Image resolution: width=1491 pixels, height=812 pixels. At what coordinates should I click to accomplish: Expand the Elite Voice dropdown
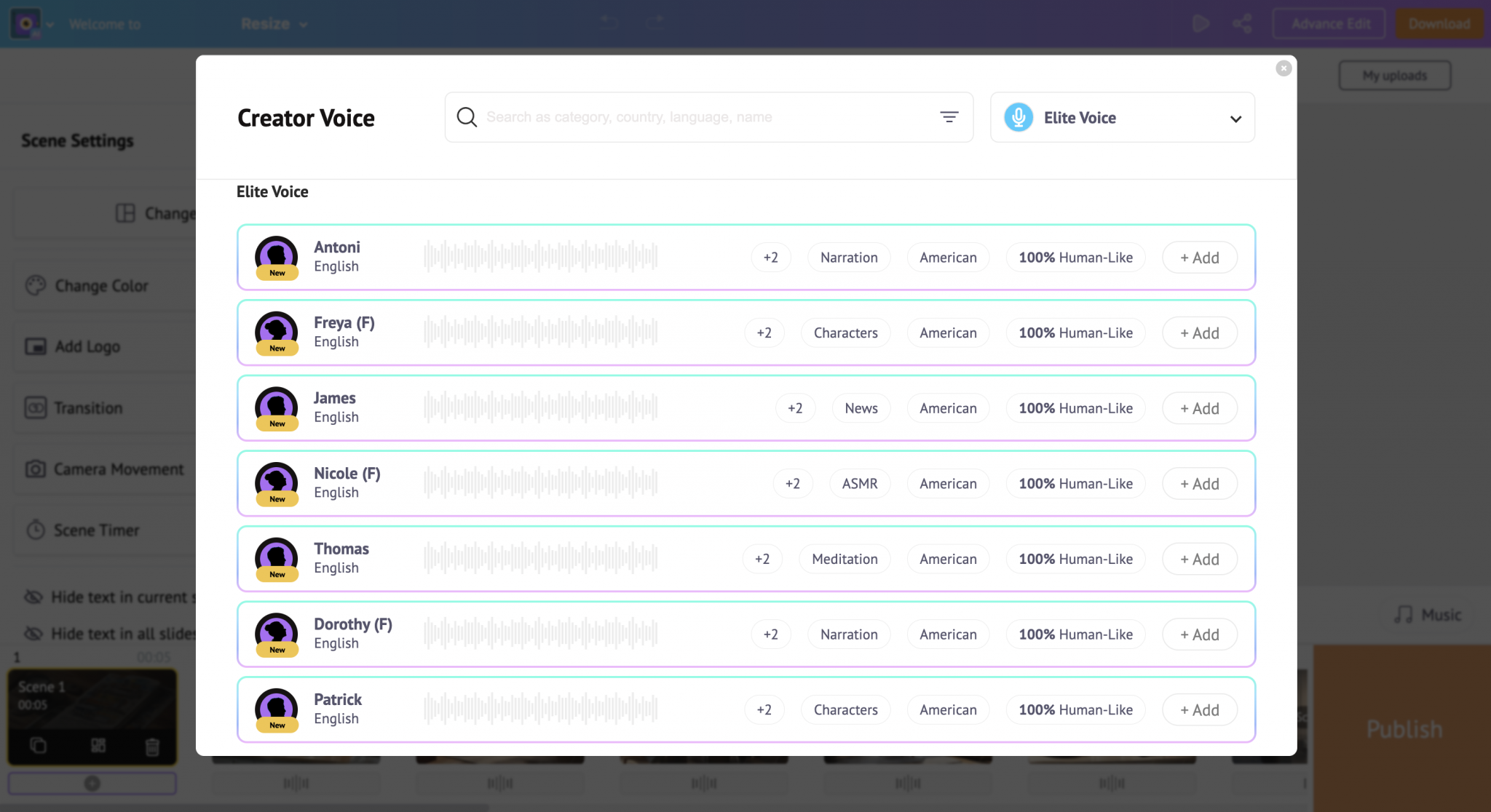tap(1235, 119)
